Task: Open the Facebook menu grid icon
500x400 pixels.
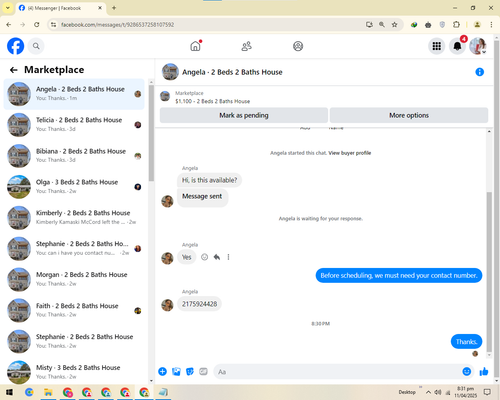Action: pyautogui.click(x=437, y=46)
